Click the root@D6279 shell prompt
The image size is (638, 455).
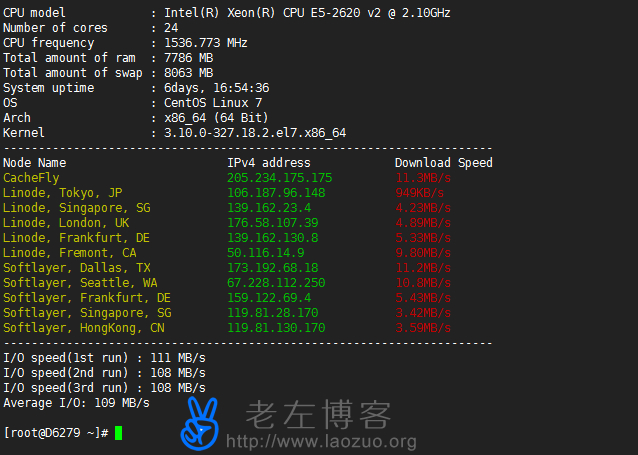pos(56,433)
